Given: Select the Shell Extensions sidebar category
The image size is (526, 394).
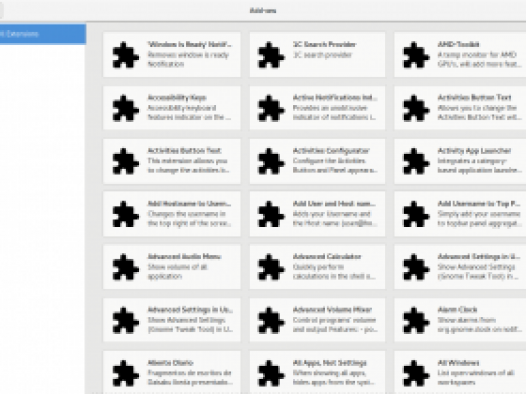Looking at the screenshot, I should tap(43, 34).
